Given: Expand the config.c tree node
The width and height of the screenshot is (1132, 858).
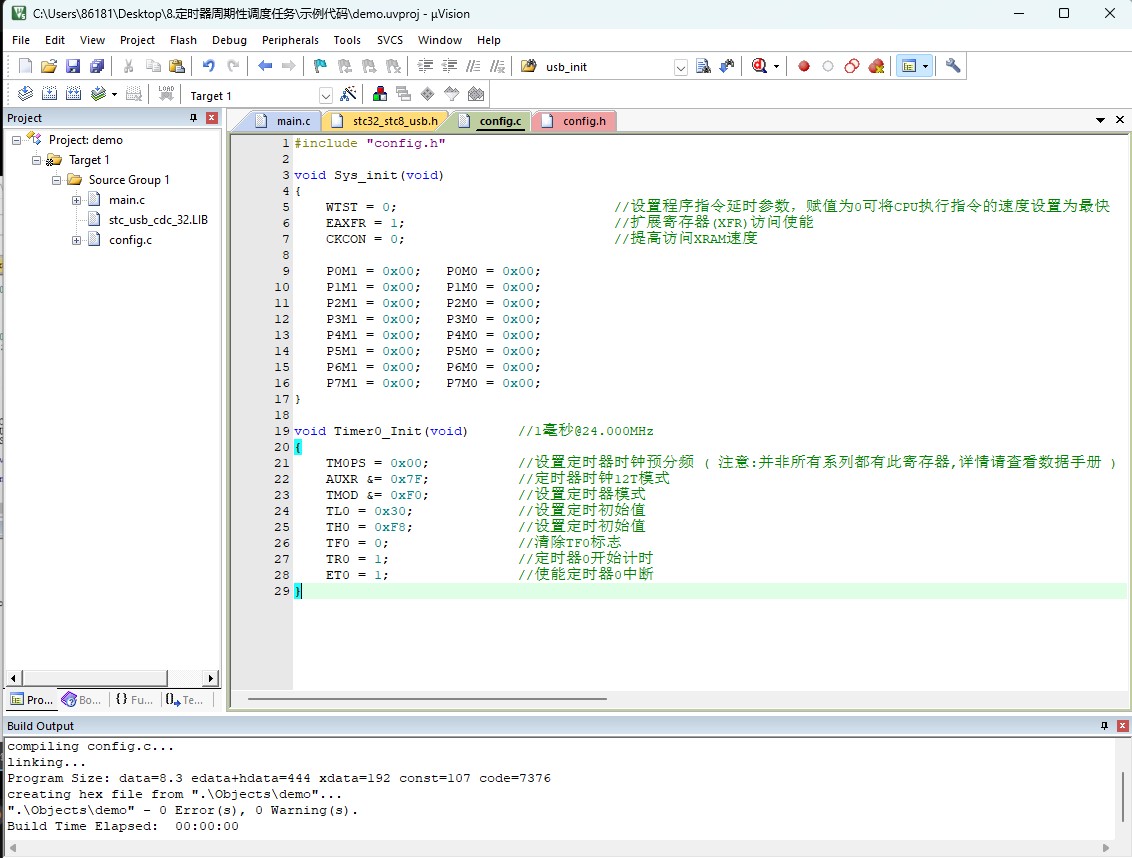Looking at the screenshot, I should point(76,240).
